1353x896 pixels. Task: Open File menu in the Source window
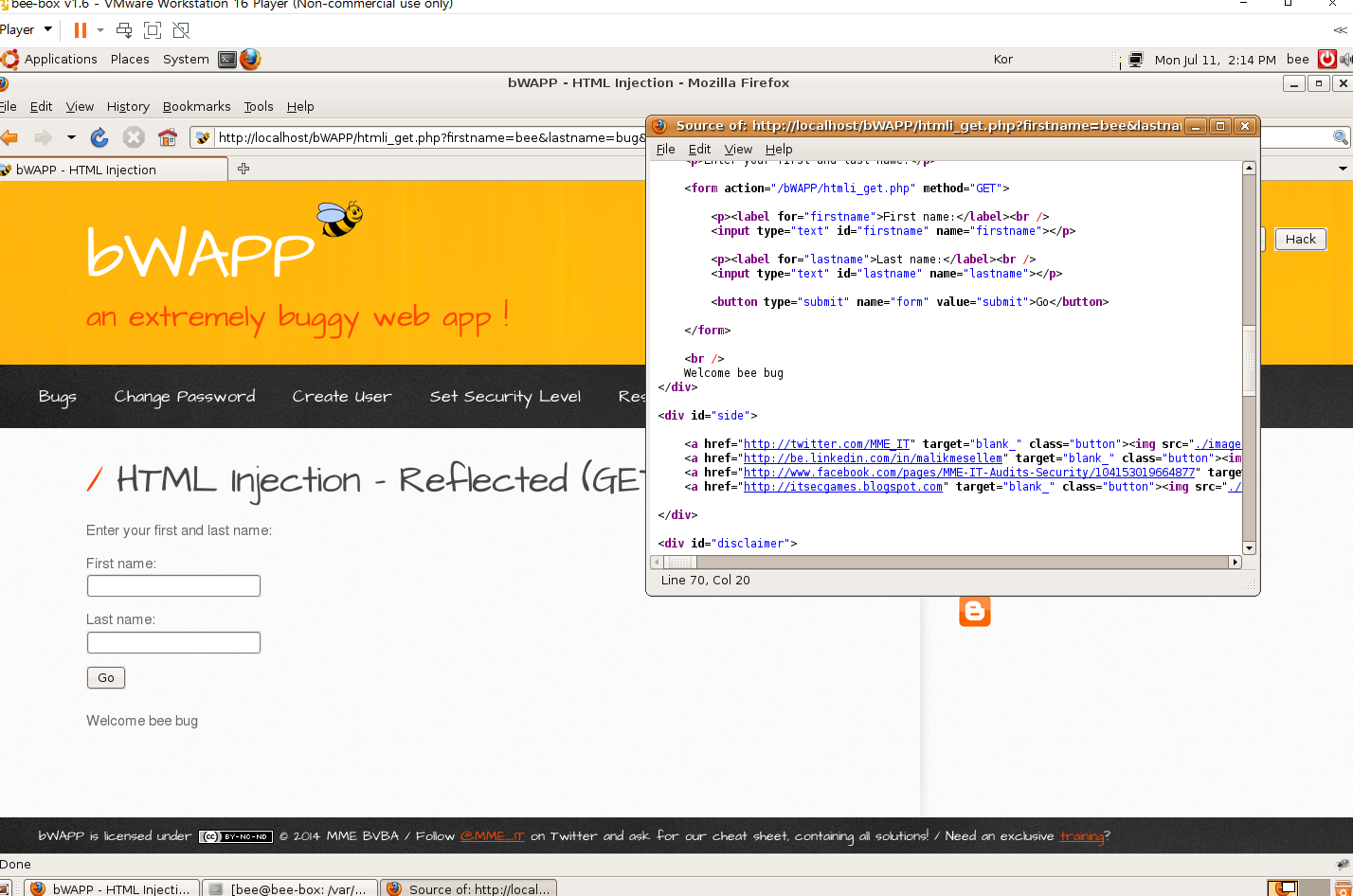pos(666,149)
